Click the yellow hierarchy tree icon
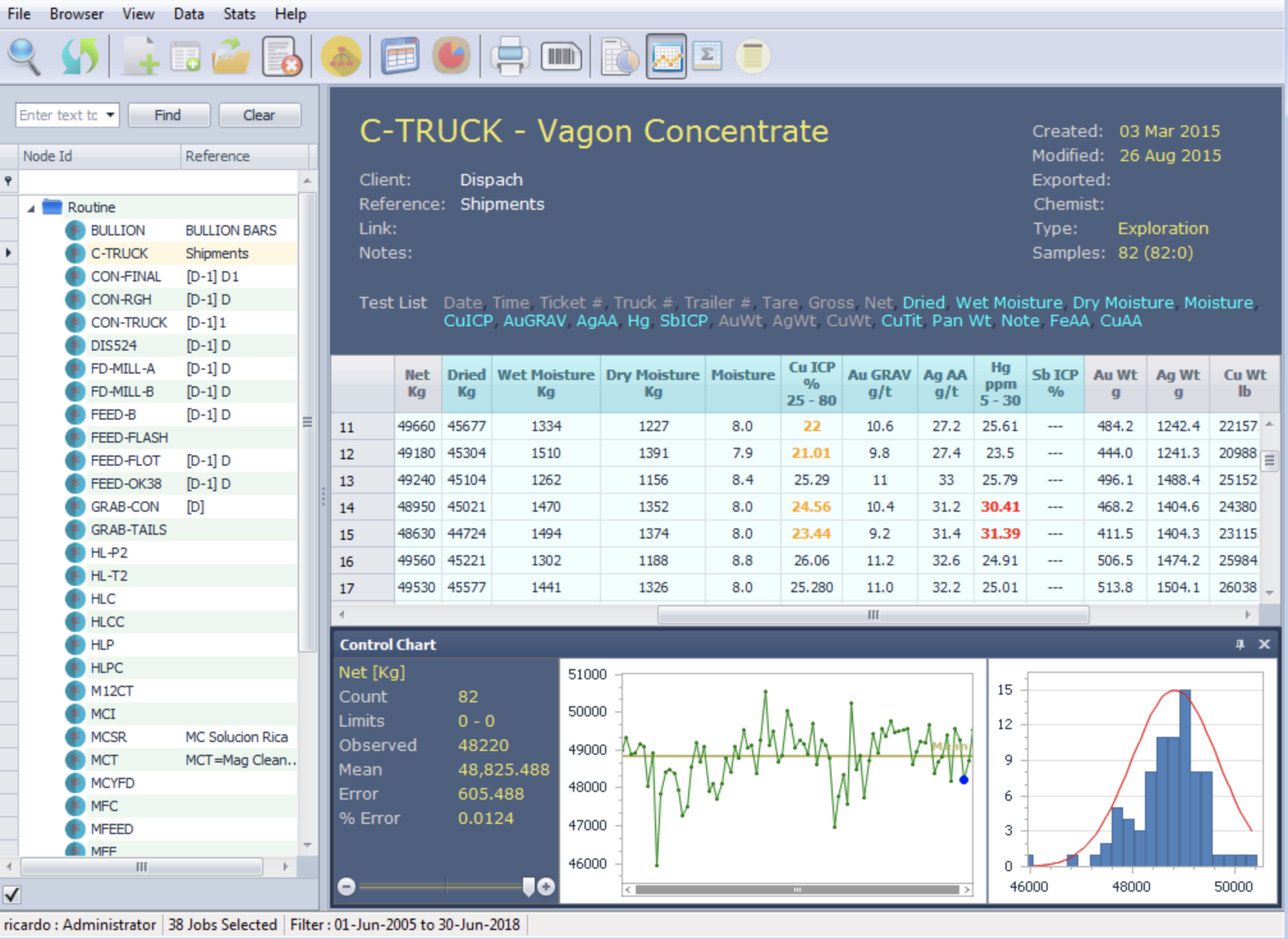 (341, 57)
